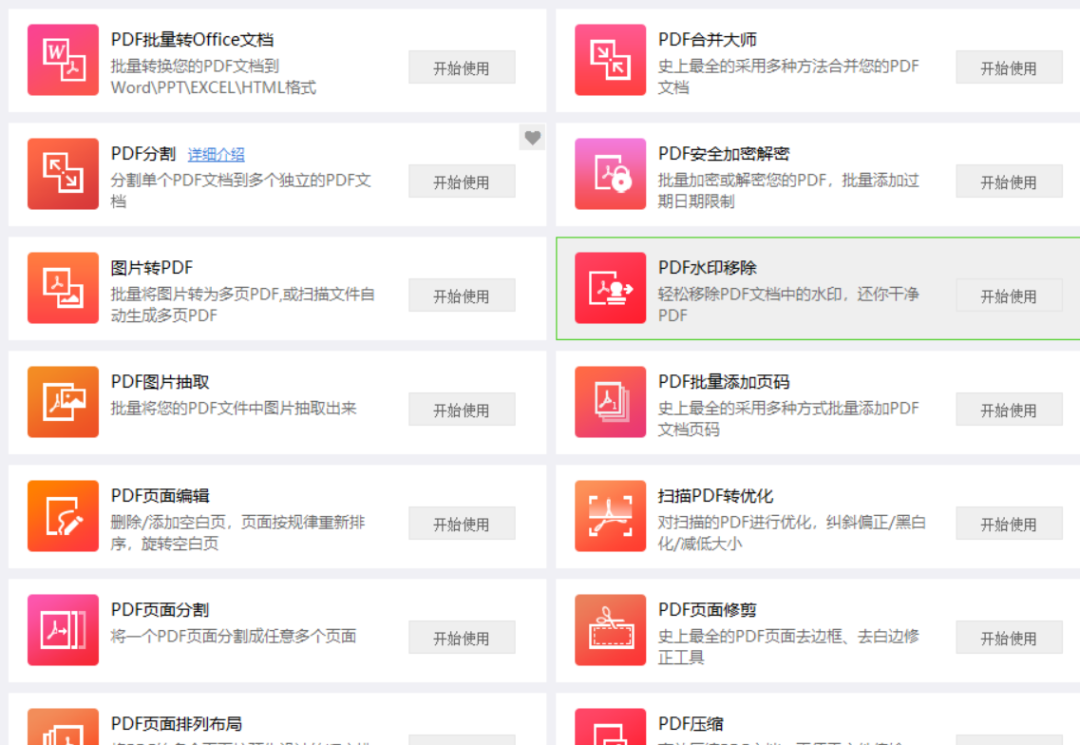Open the PDF批量添加页码 icon
The width and height of the screenshot is (1080, 745).
click(610, 402)
